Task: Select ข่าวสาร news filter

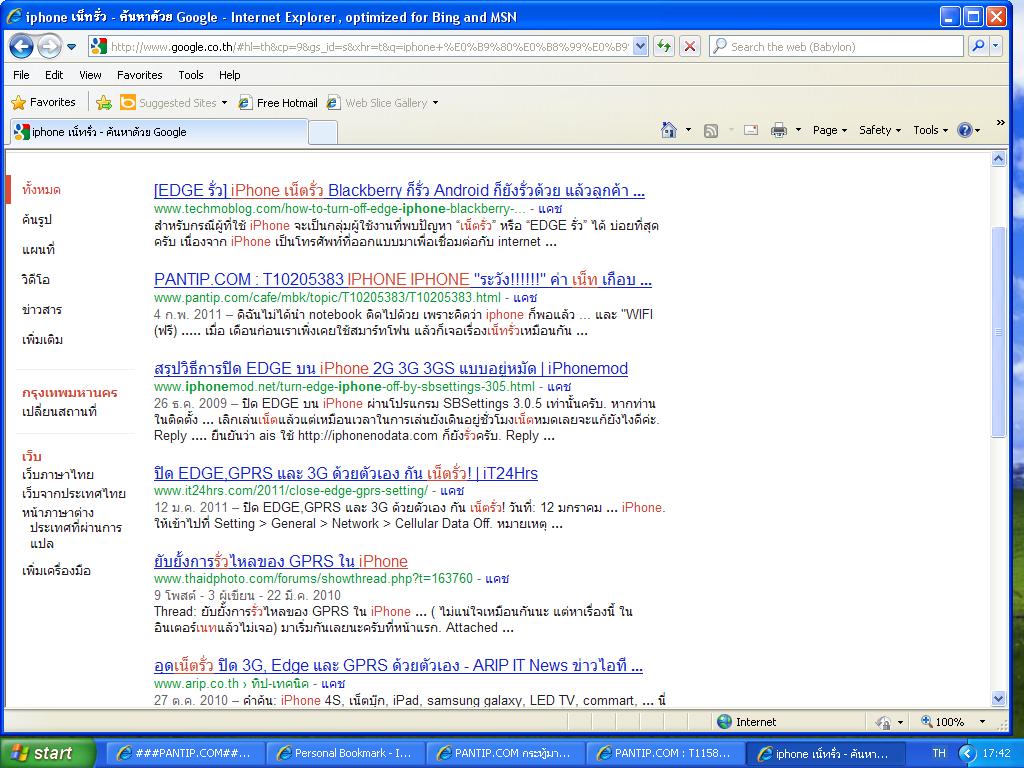Action: [42, 310]
